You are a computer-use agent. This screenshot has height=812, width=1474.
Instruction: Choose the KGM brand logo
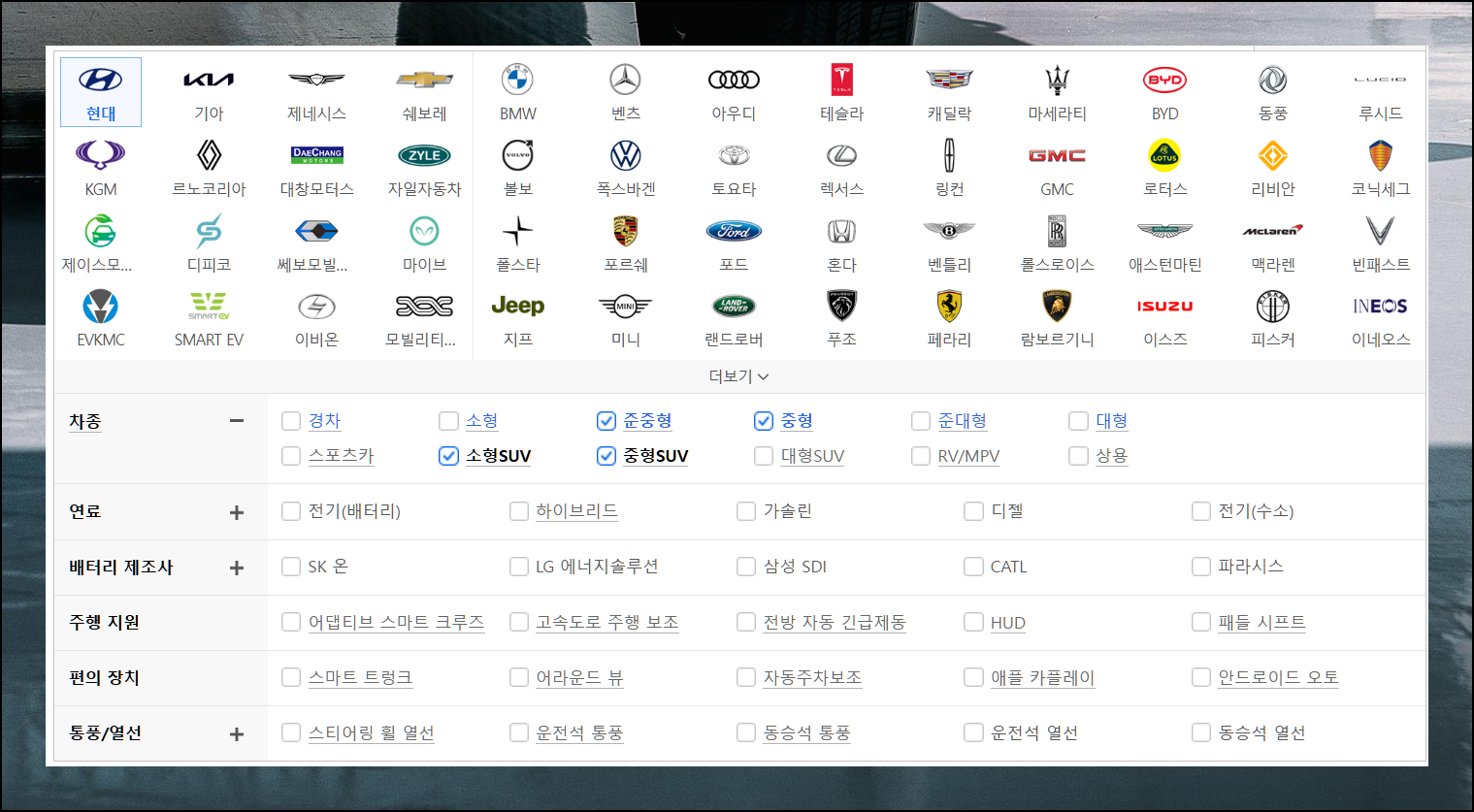[x=101, y=155]
